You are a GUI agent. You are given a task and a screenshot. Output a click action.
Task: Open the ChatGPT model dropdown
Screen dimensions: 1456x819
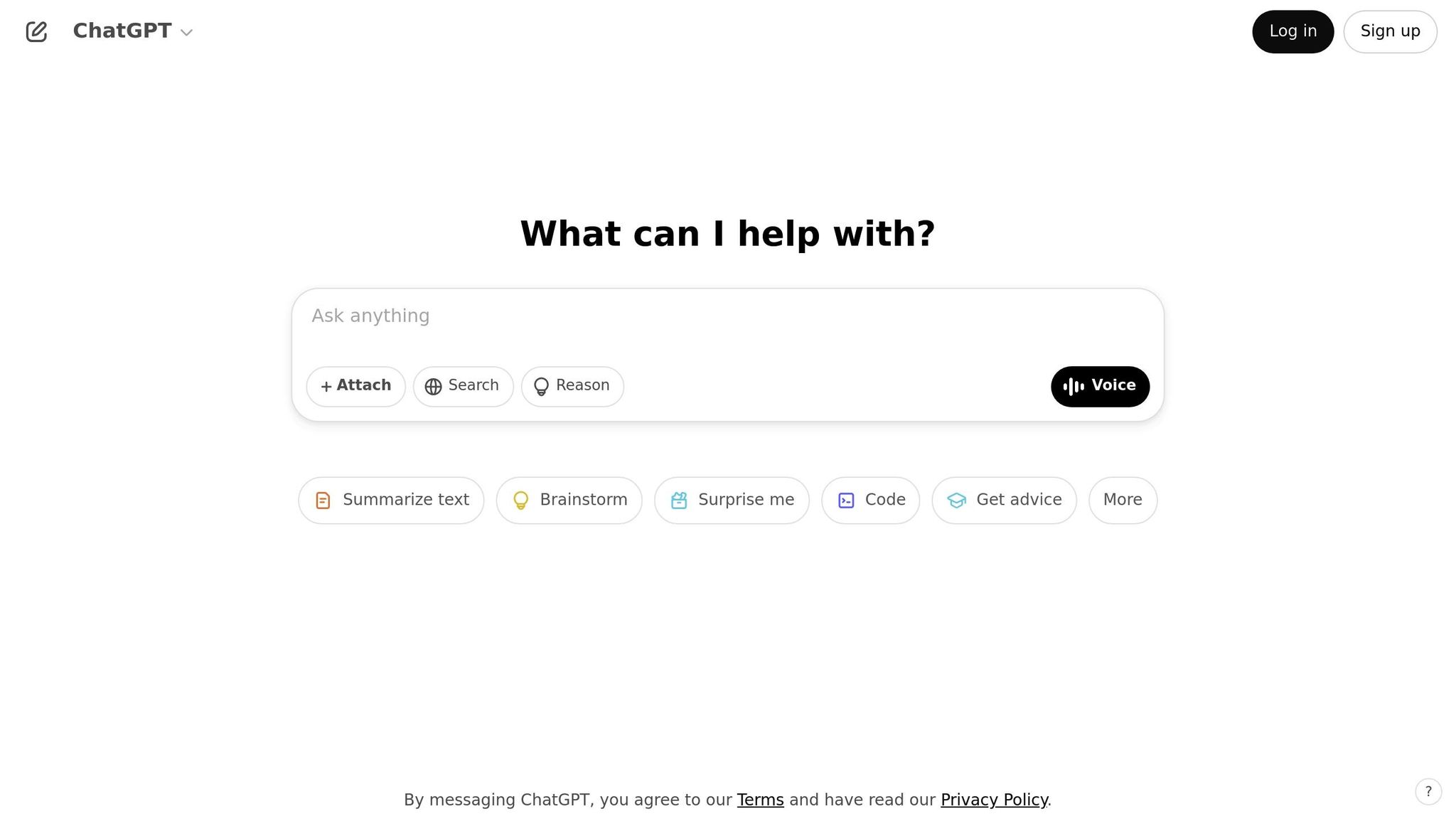(x=133, y=31)
